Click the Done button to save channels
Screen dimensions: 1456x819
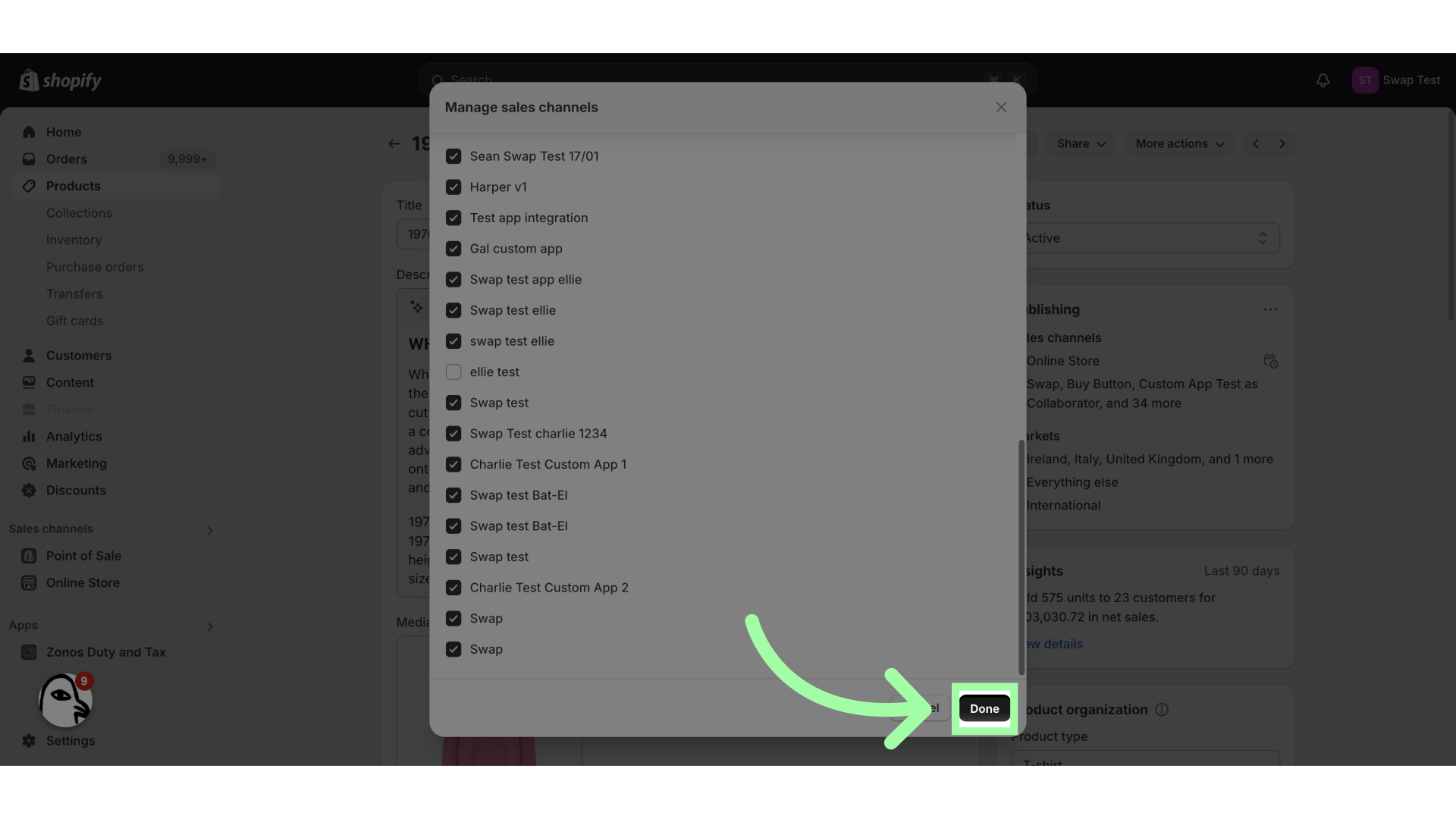click(x=984, y=708)
